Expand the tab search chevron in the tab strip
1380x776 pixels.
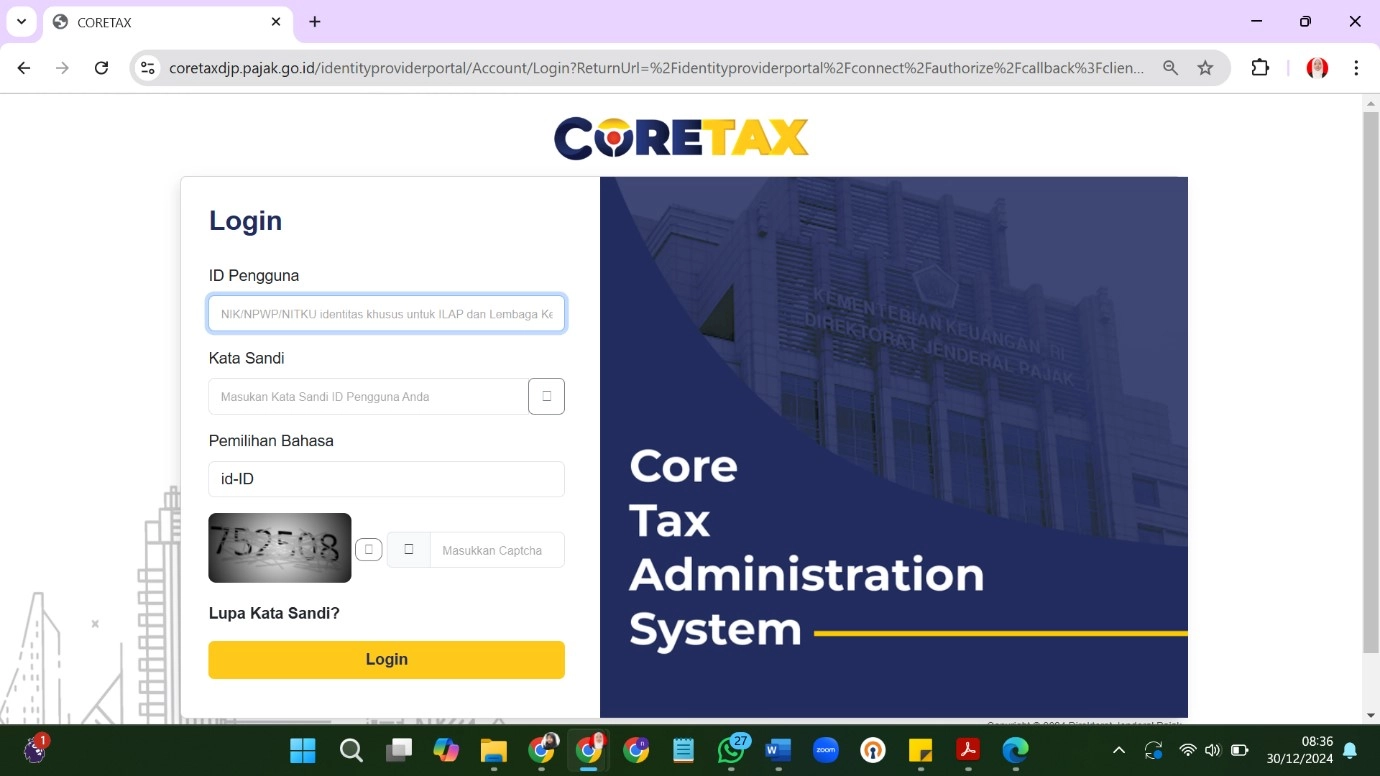[21, 22]
